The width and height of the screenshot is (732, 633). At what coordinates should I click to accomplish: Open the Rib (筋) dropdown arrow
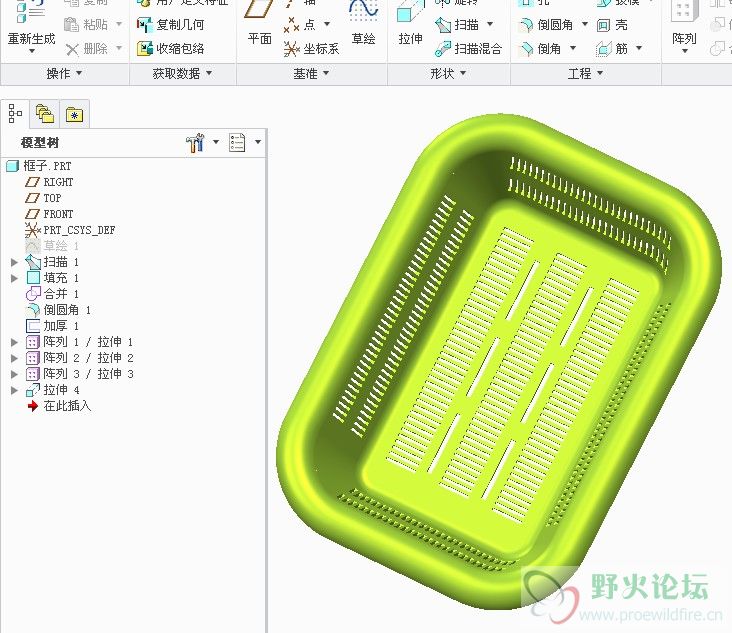(x=639, y=48)
